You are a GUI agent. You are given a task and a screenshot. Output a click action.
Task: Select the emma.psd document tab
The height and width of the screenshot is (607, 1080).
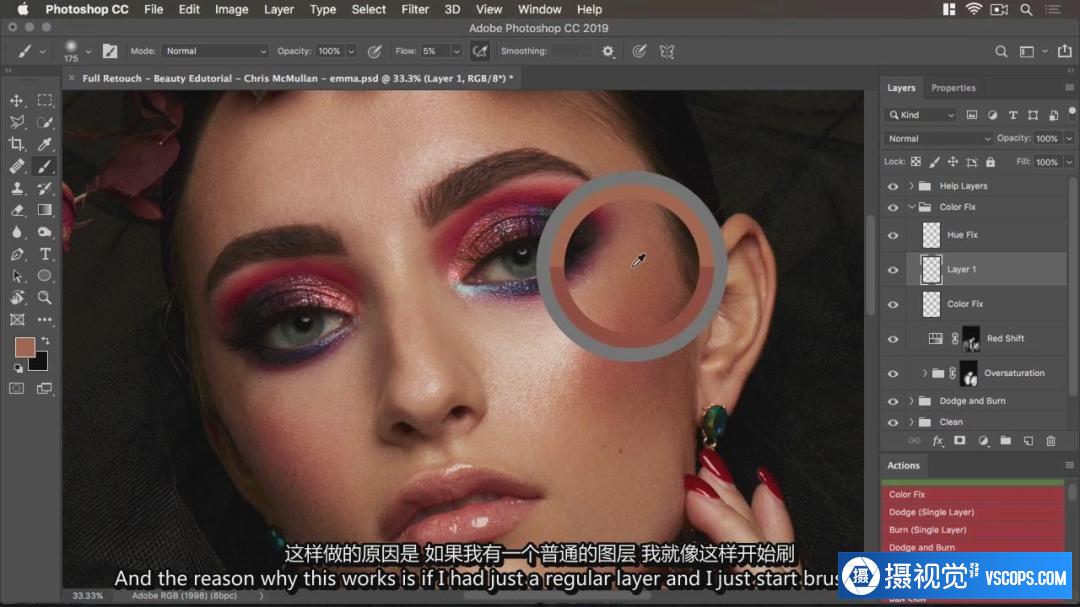[x=297, y=79]
